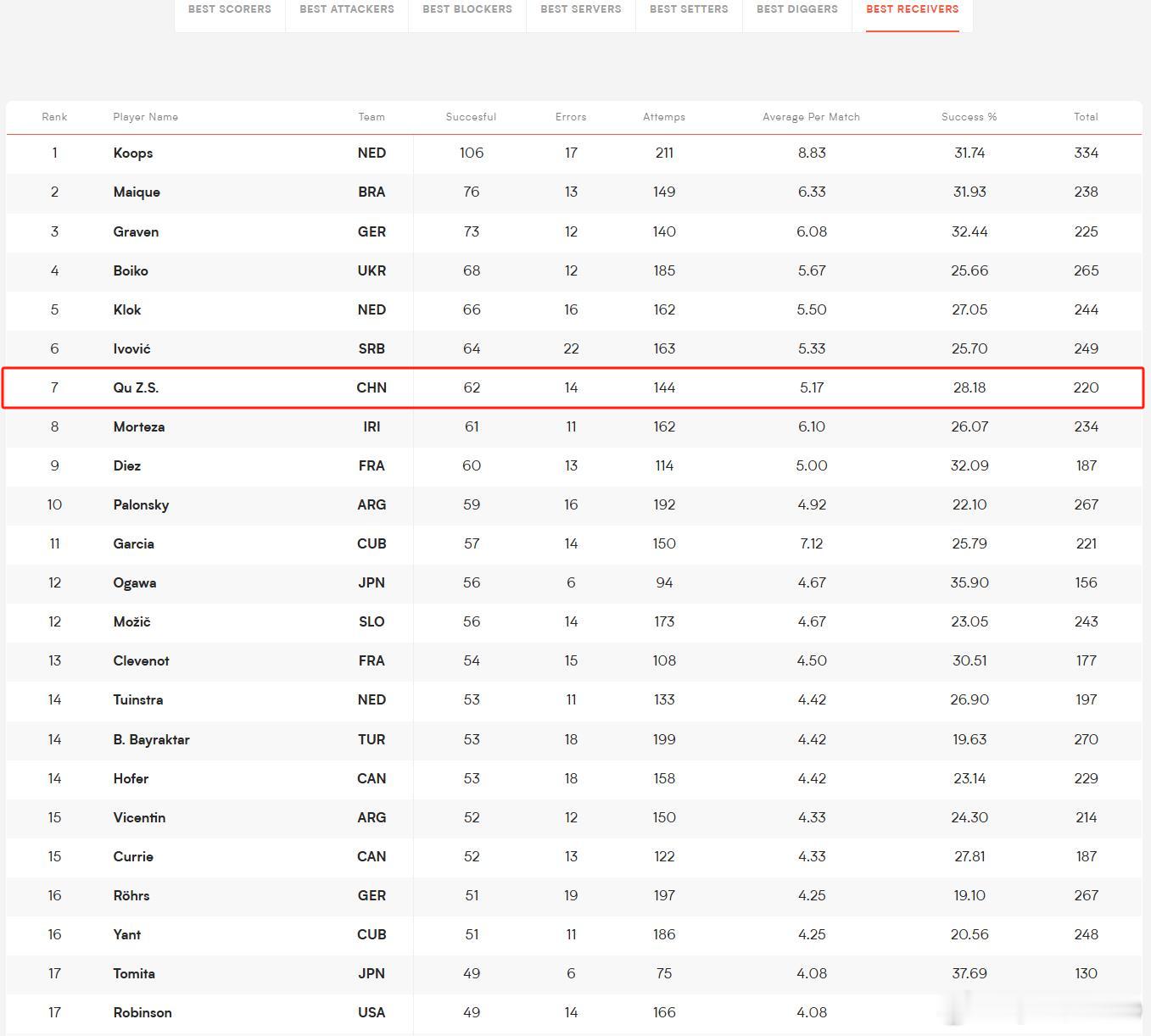The width and height of the screenshot is (1151, 1036).
Task: Select player name Graven
Action: 136,231
